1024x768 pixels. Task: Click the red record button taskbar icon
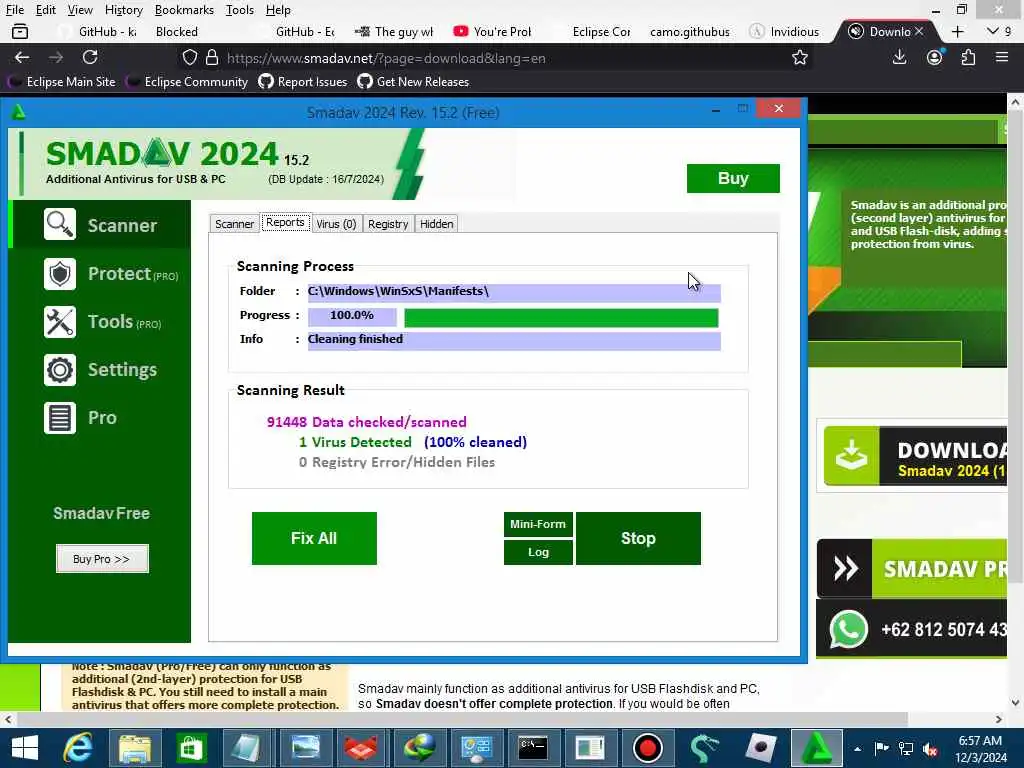(647, 748)
